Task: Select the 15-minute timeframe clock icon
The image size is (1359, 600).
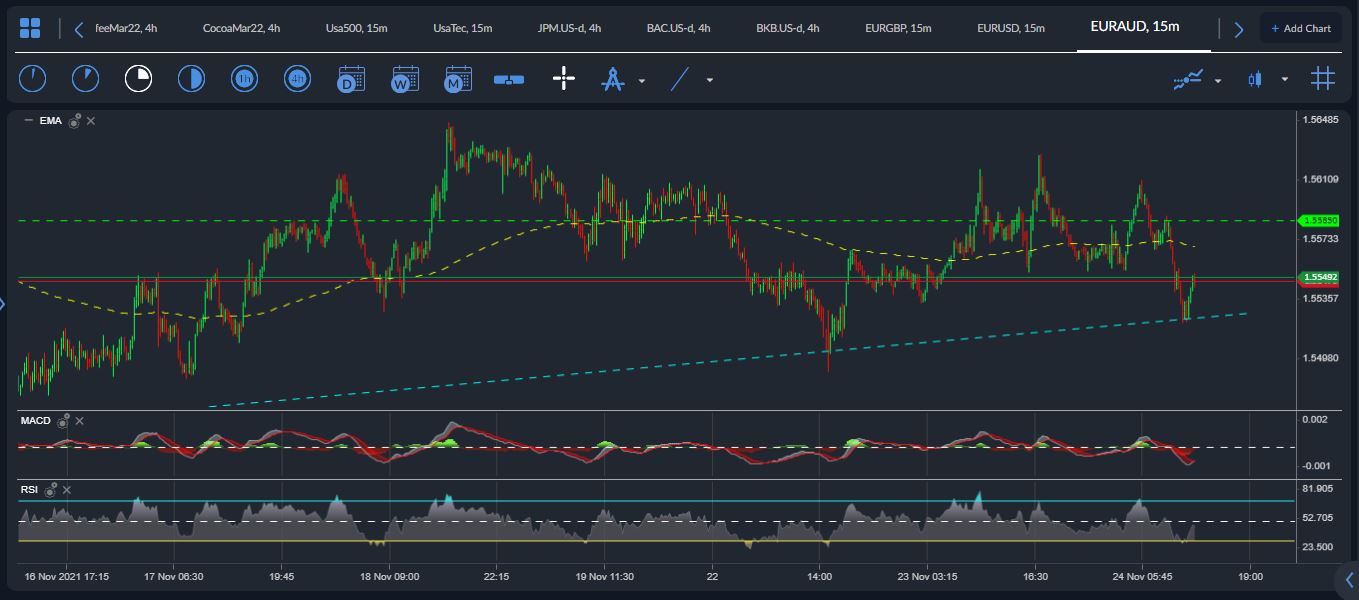Action: click(x=138, y=78)
